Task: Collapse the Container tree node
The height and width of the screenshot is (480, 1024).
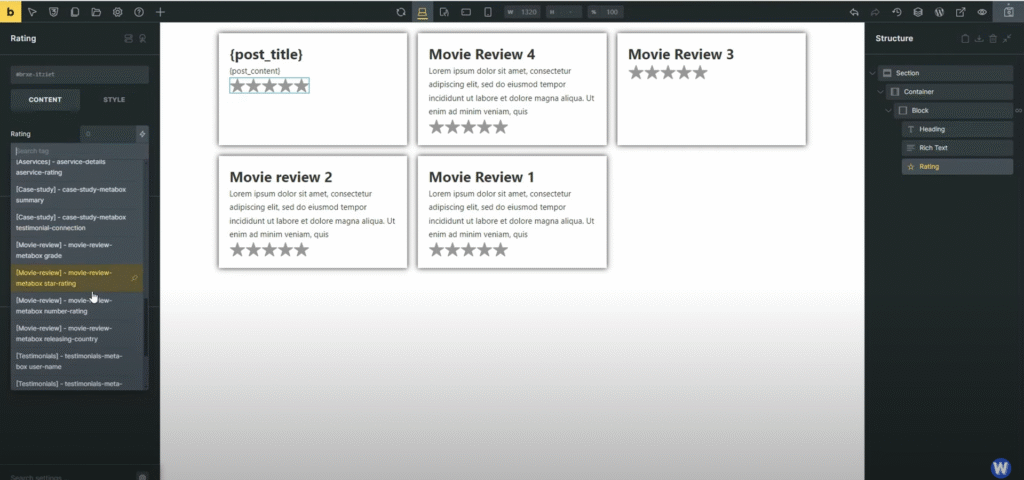Action: 880,92
